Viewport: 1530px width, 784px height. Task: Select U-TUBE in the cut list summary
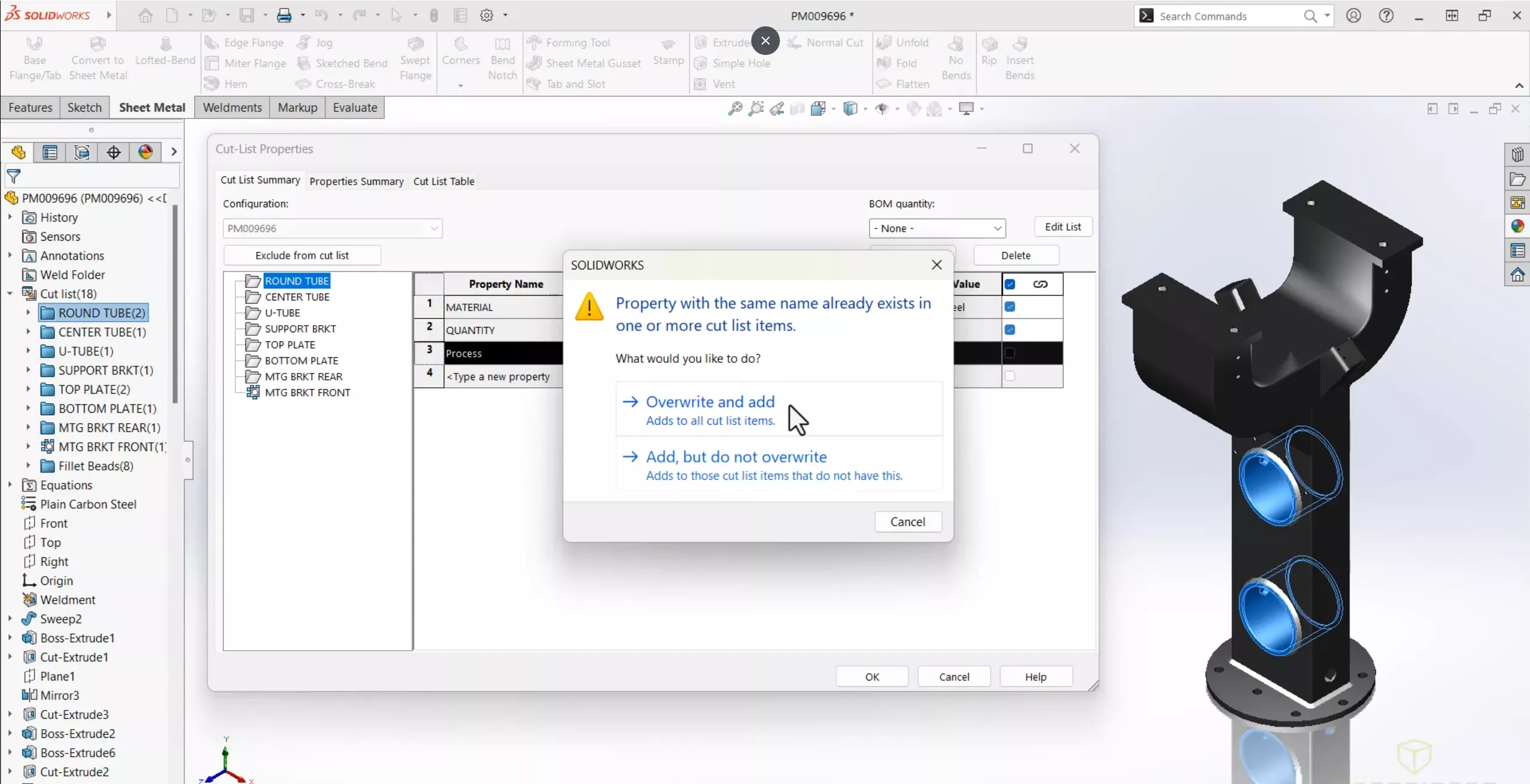283,313
